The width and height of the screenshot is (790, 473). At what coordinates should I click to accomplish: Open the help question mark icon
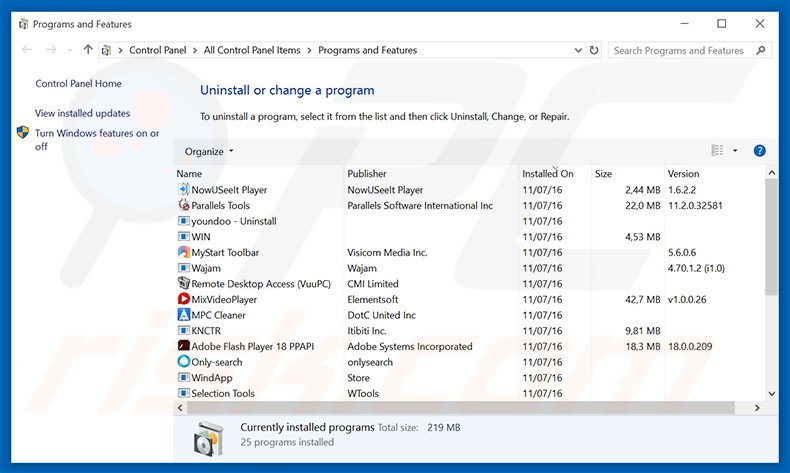(759, 151)
